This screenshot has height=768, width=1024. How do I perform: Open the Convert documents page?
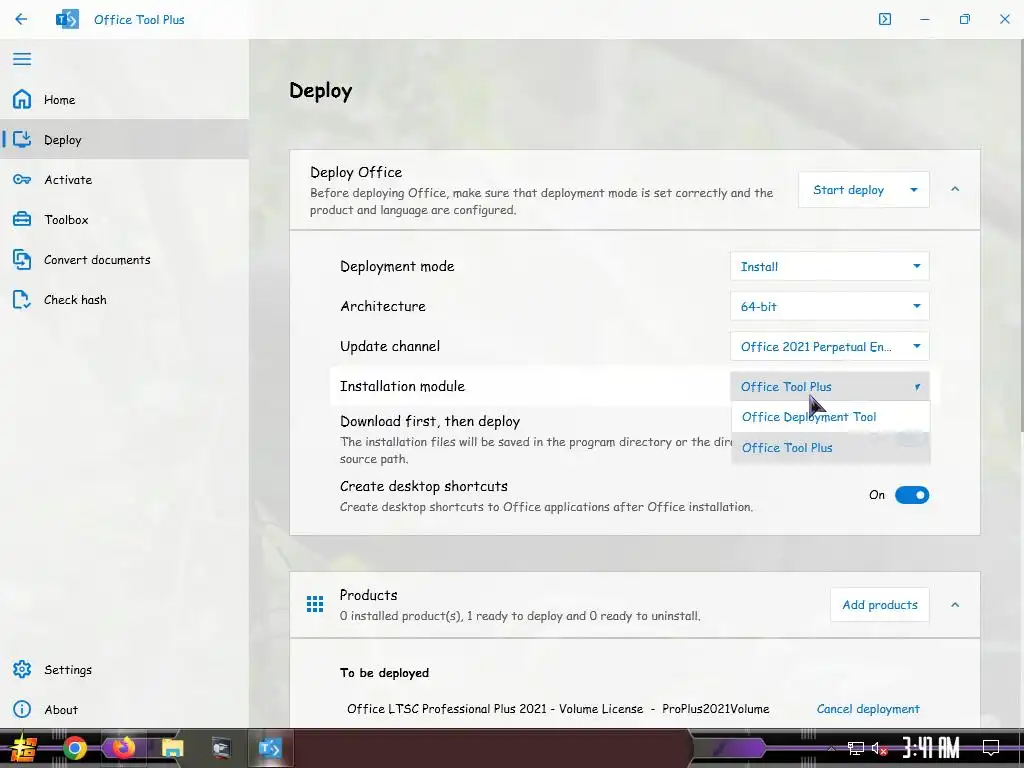tap(124, 259)
